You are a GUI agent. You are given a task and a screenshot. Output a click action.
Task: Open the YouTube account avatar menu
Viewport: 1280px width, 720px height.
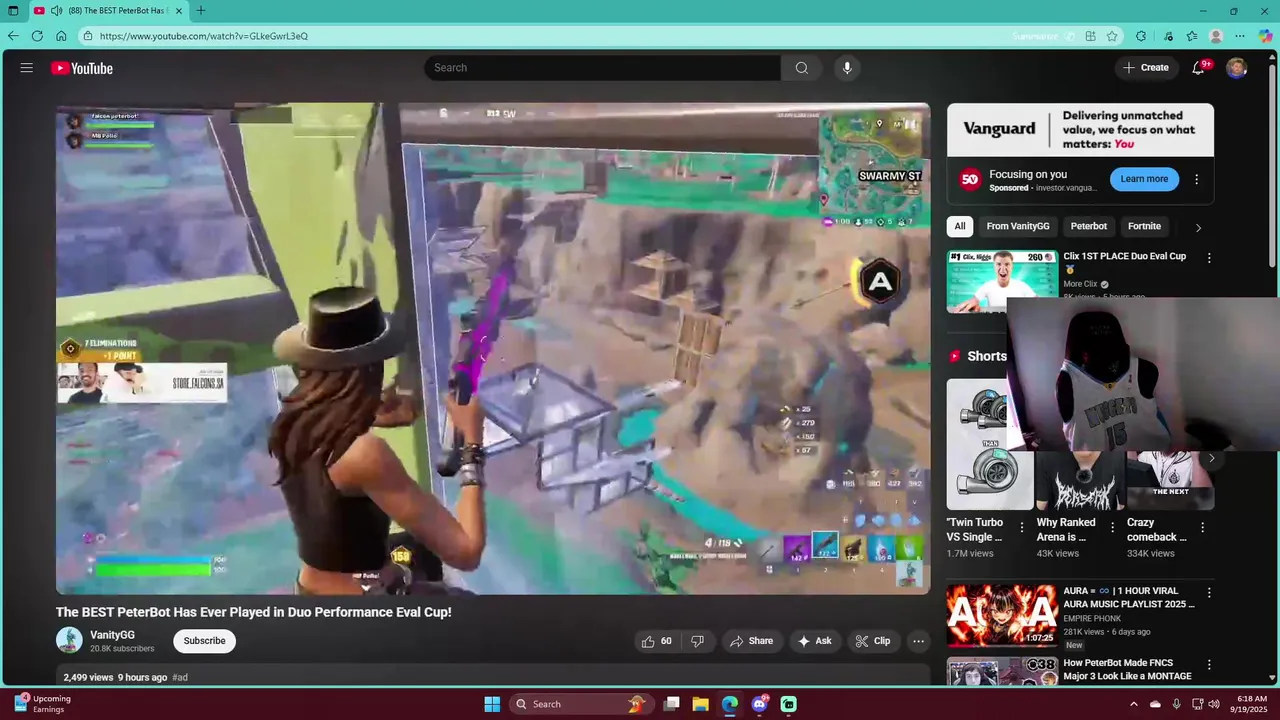click(1237, 68)
